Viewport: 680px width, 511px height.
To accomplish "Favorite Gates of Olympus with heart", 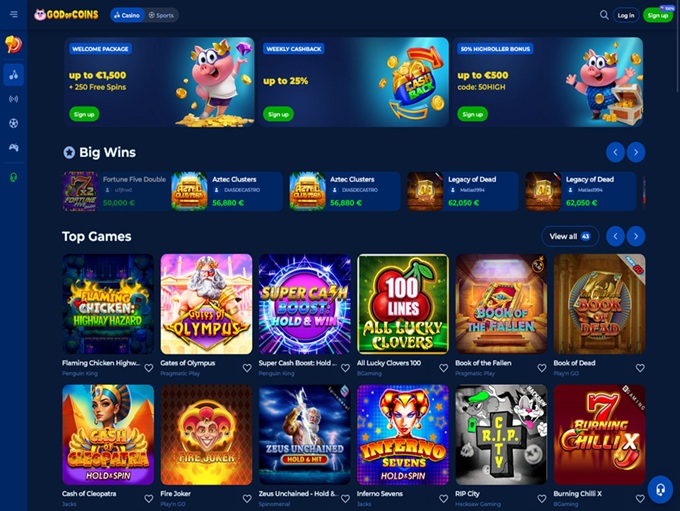I will [247, 368].
